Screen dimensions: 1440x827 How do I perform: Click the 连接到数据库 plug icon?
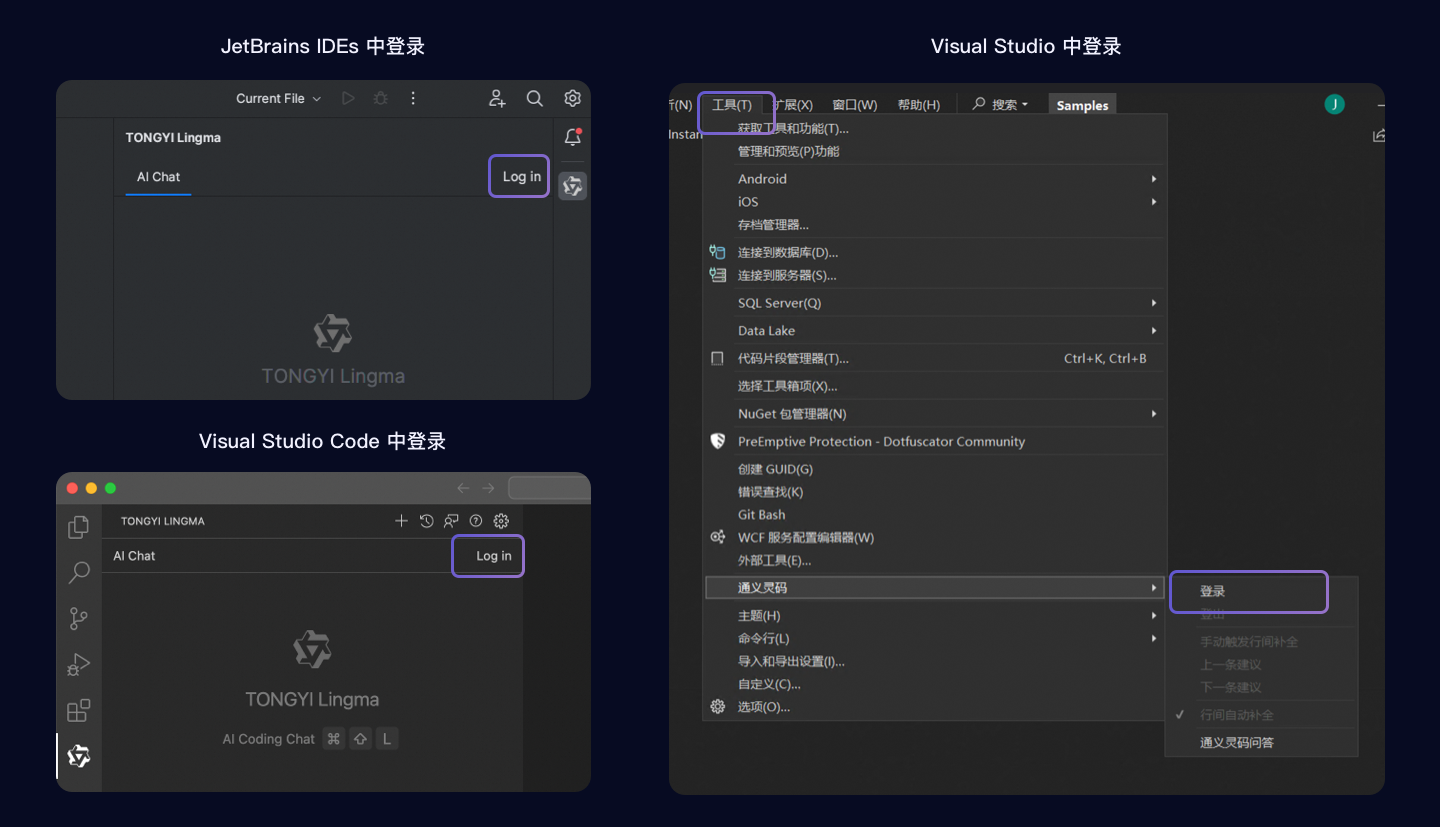(x=717, y=252)
